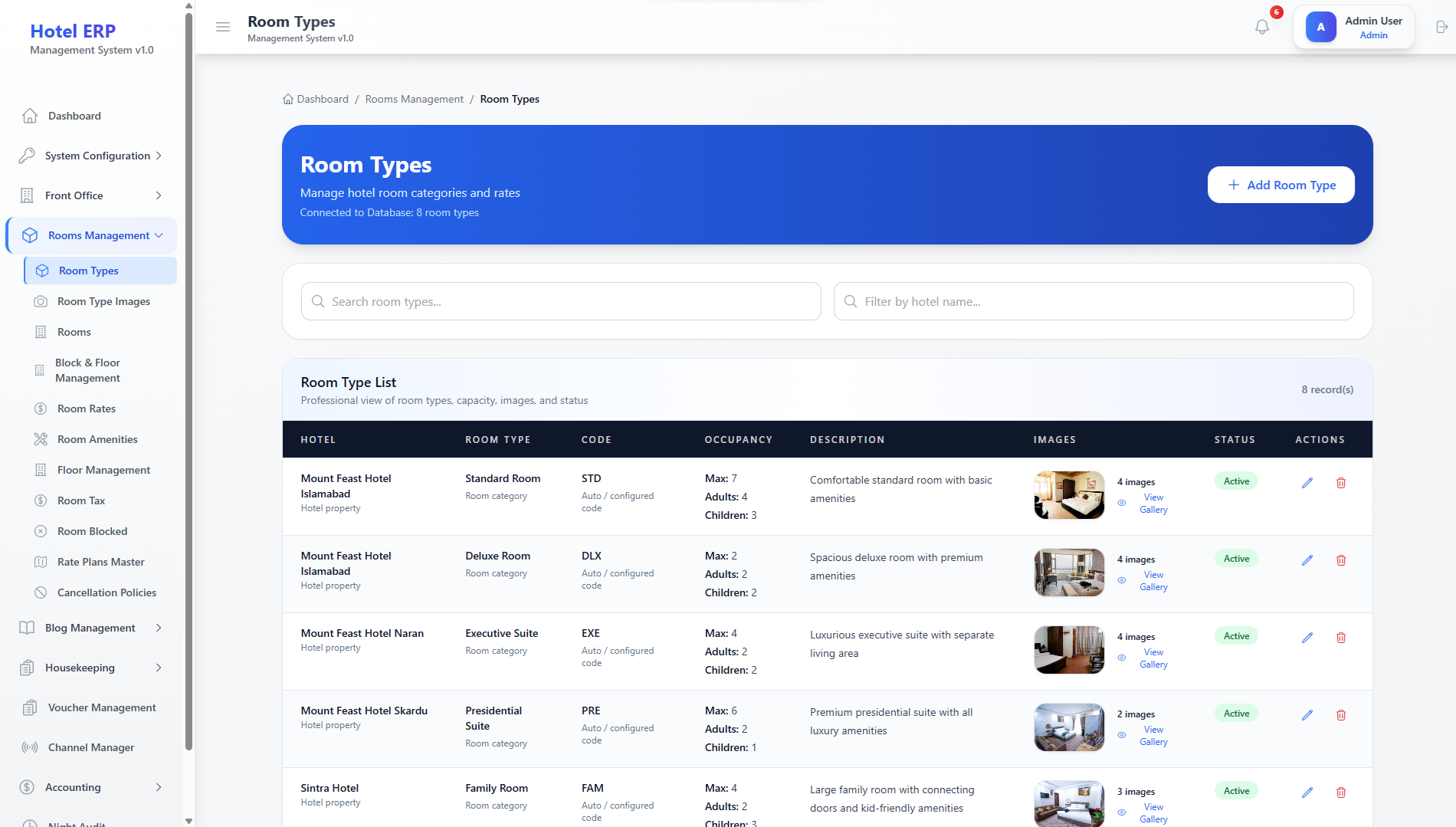Open the Presidential Suite thumbnail image

coord(1069,727)
